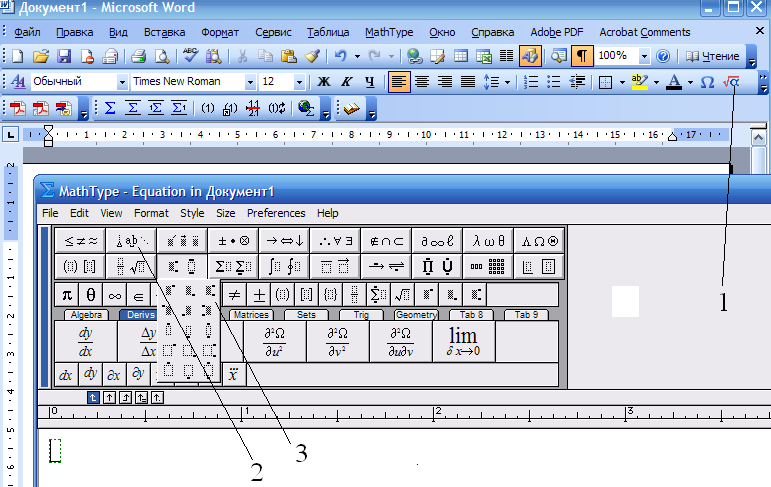
Task: Open the fraction and radical templates palette
Action: pyautogui.click(x=131, y=267)
